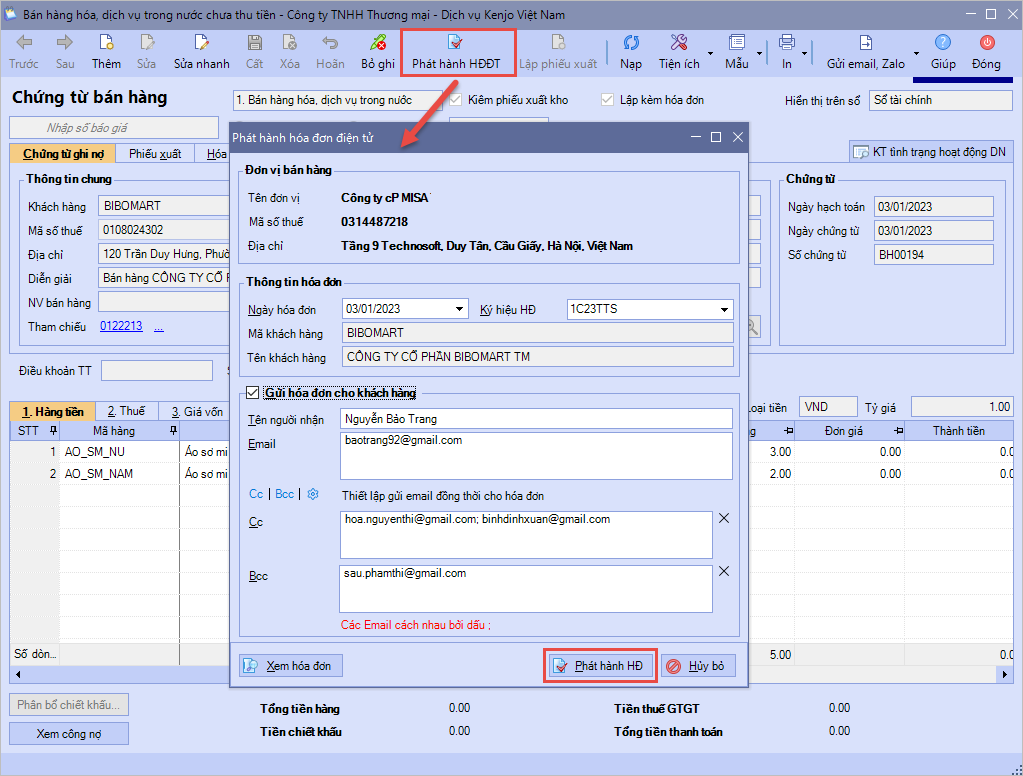The image size is (1023, 776).
Task: Open the Ngày hóa đơn date dropdown
Action: (459, 309)
